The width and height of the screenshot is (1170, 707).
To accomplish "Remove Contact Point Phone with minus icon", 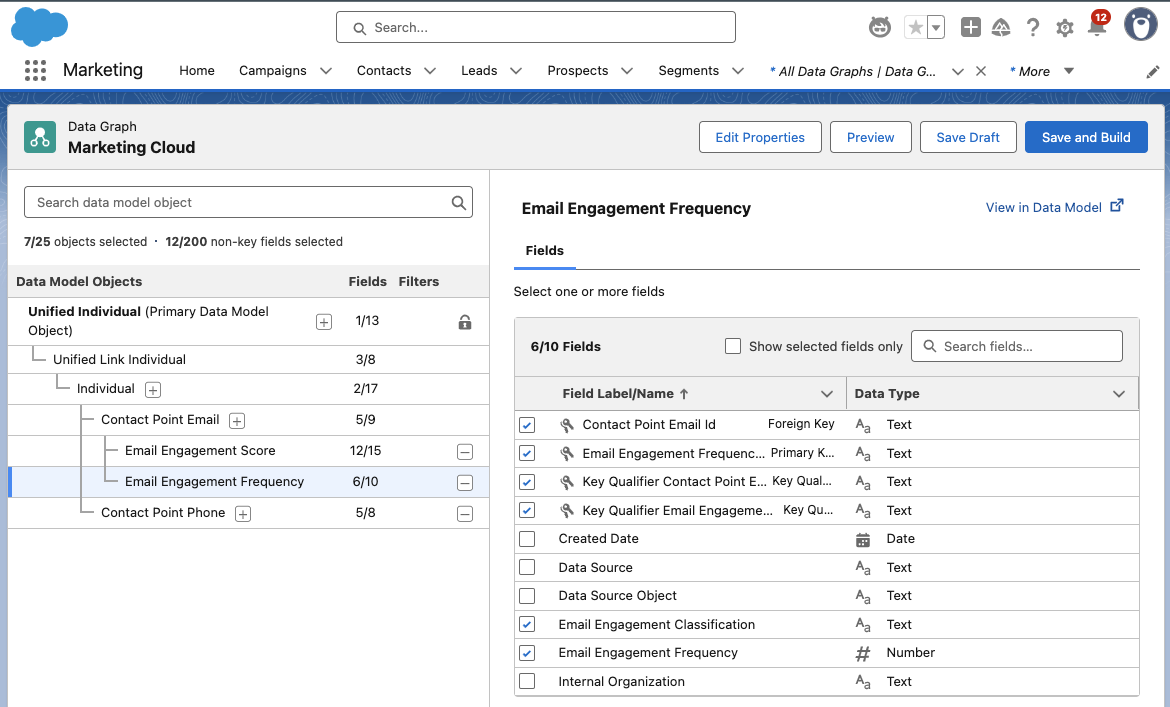I will coord(465,514).
